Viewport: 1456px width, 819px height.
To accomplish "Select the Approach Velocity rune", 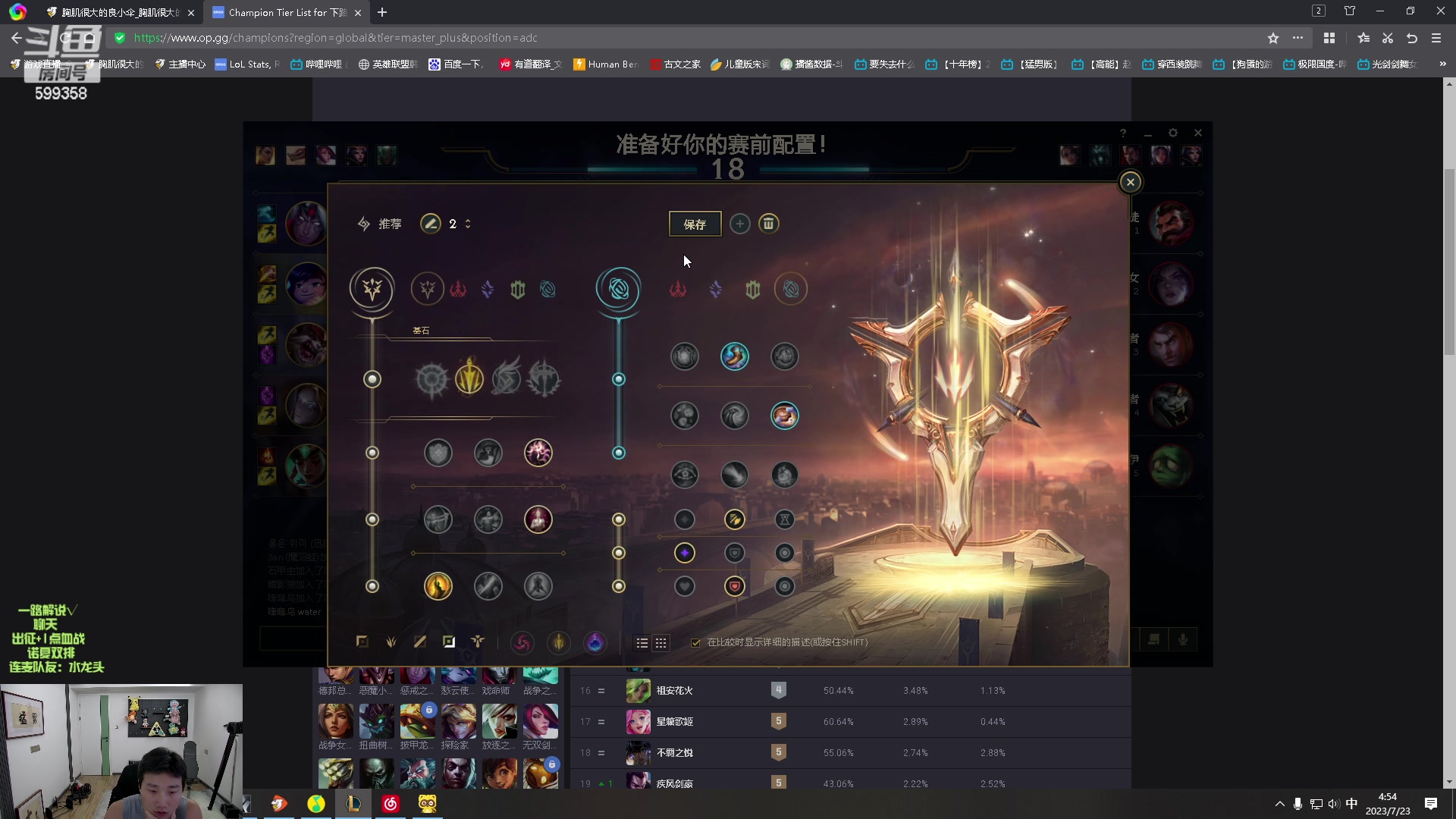I will click(x=735, y=475).
